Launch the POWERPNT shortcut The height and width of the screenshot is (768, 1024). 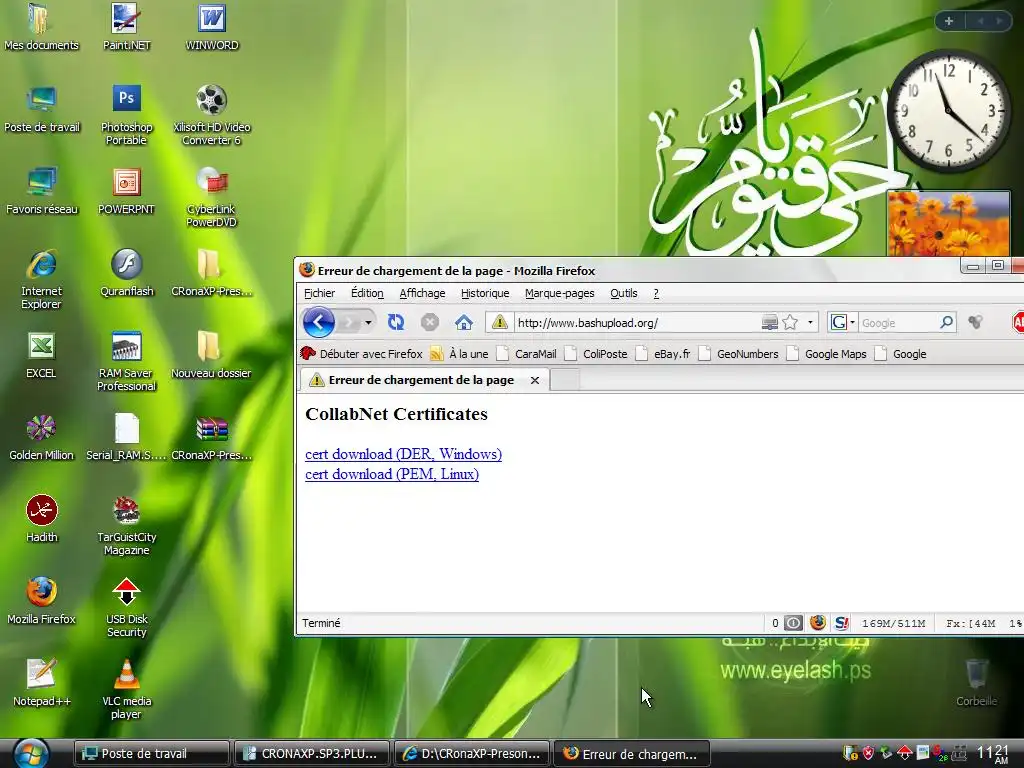pyautogui.click(x=126, y=191)
